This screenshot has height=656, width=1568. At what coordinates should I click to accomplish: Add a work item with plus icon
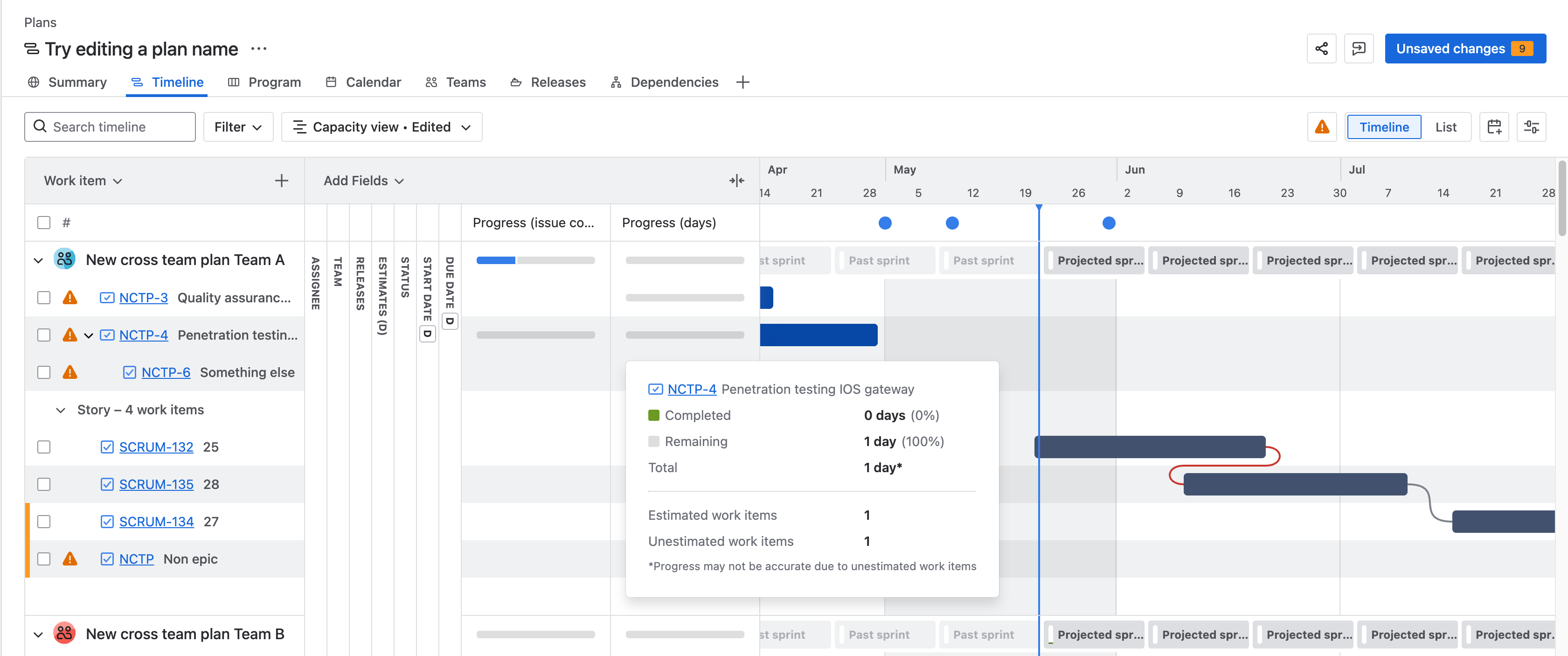[x=281, y=181]
